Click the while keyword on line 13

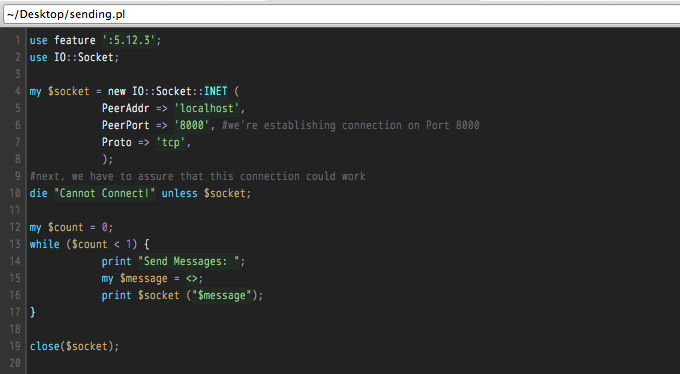pyautogui.click(x=45, y=244)
